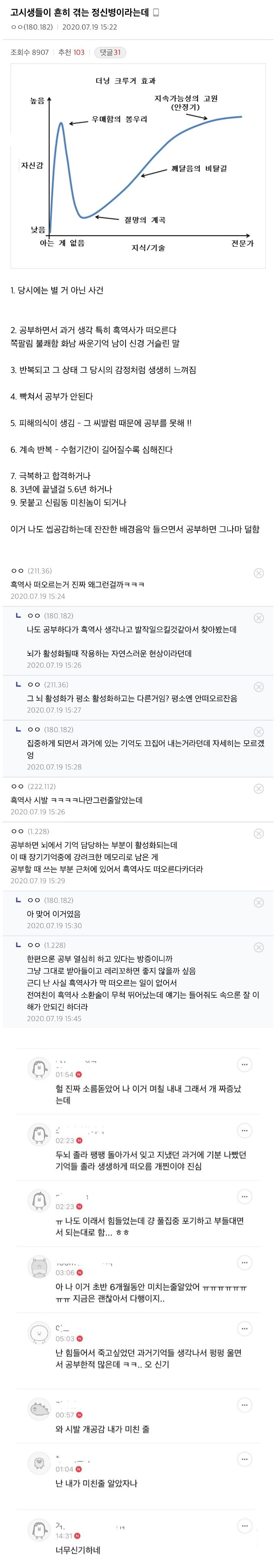
Task: Open more options for the 01:54 comment
Action: (244, 1065)
